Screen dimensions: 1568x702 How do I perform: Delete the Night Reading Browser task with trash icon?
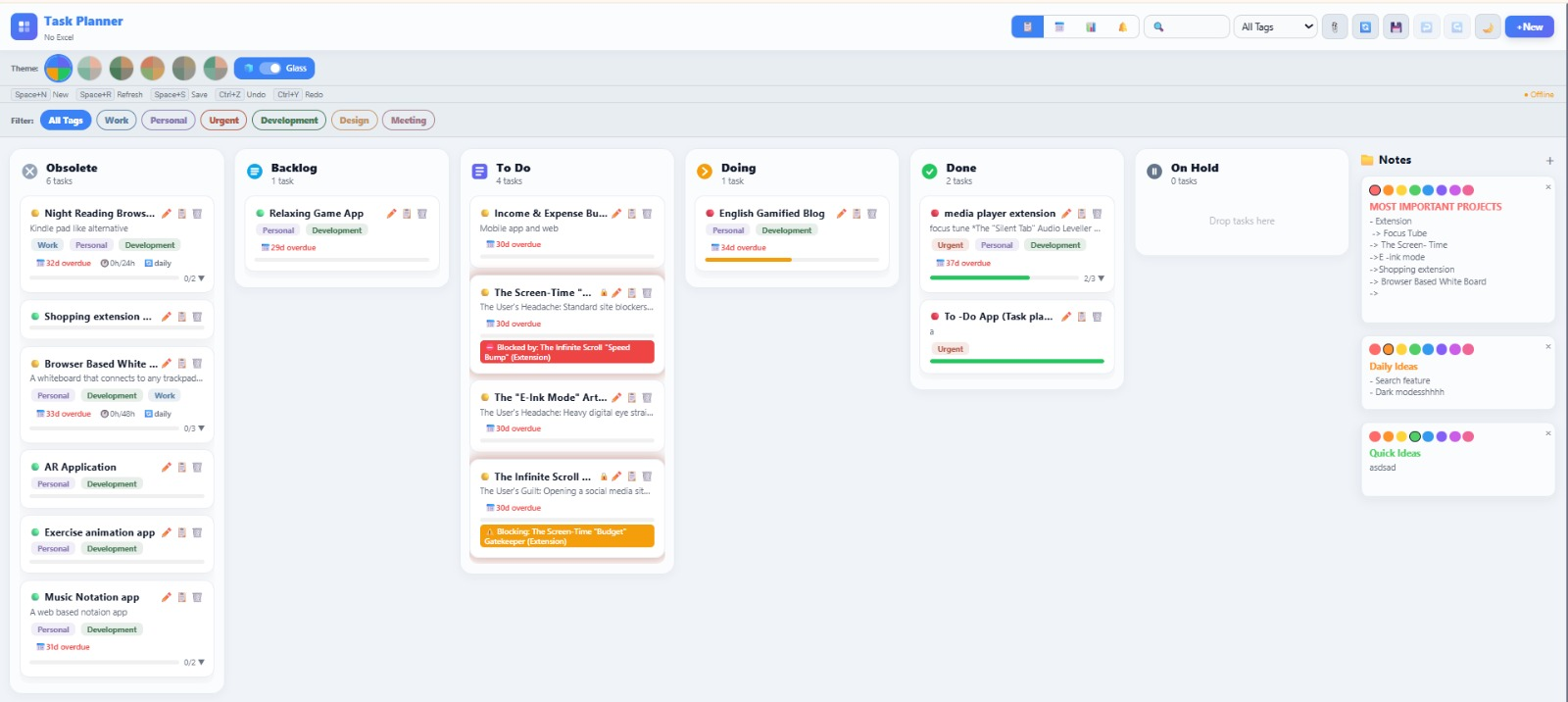coord(197,214)
